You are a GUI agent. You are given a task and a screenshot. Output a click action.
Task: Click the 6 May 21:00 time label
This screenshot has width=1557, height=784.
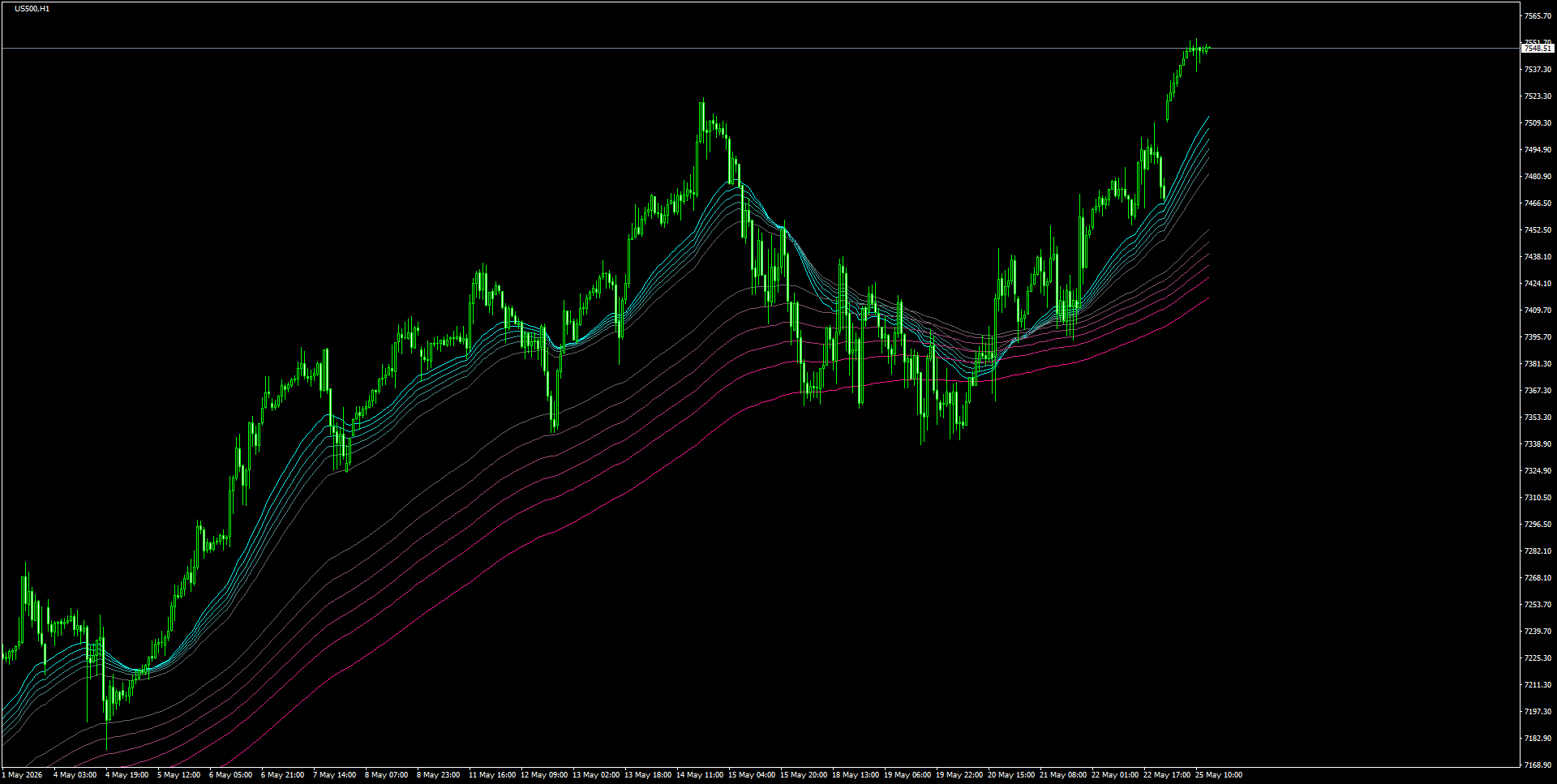coord(282,775)
